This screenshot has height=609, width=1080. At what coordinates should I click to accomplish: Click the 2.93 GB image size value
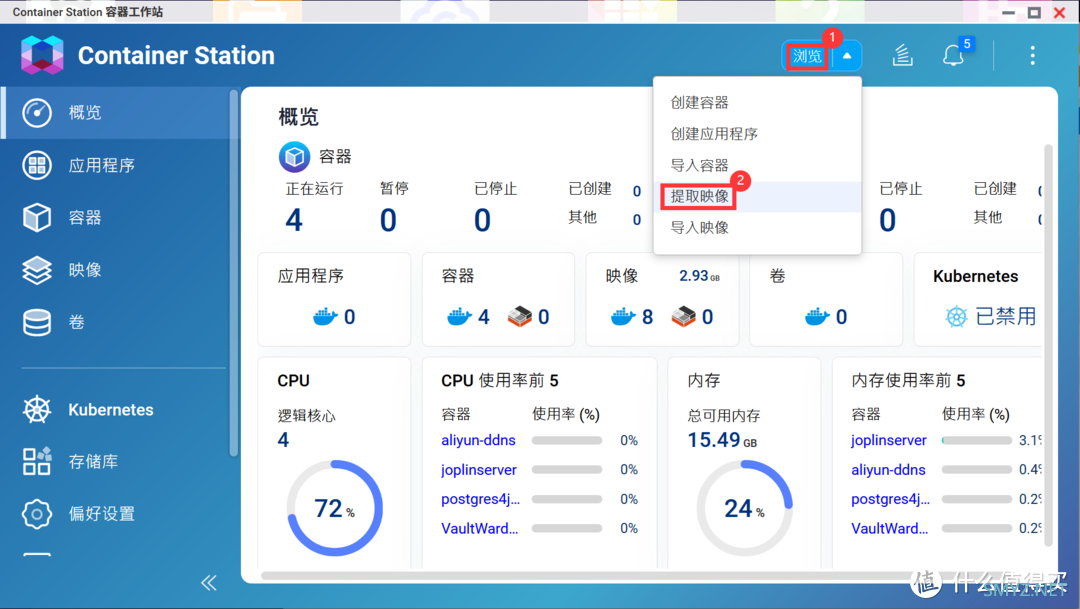click(699, 276)
